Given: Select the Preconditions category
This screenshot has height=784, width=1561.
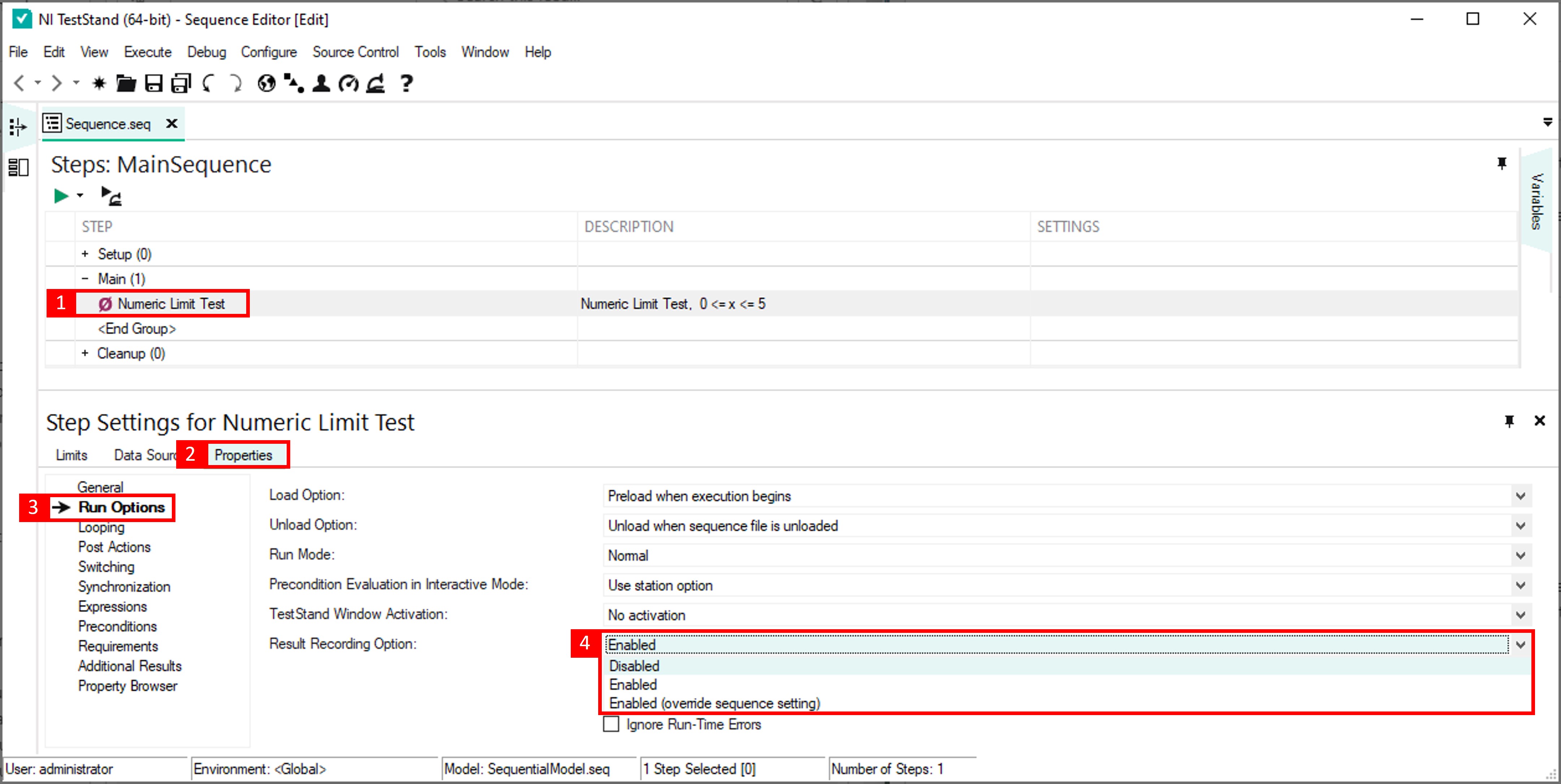Looking at the screenshot, I should (118, 626).
